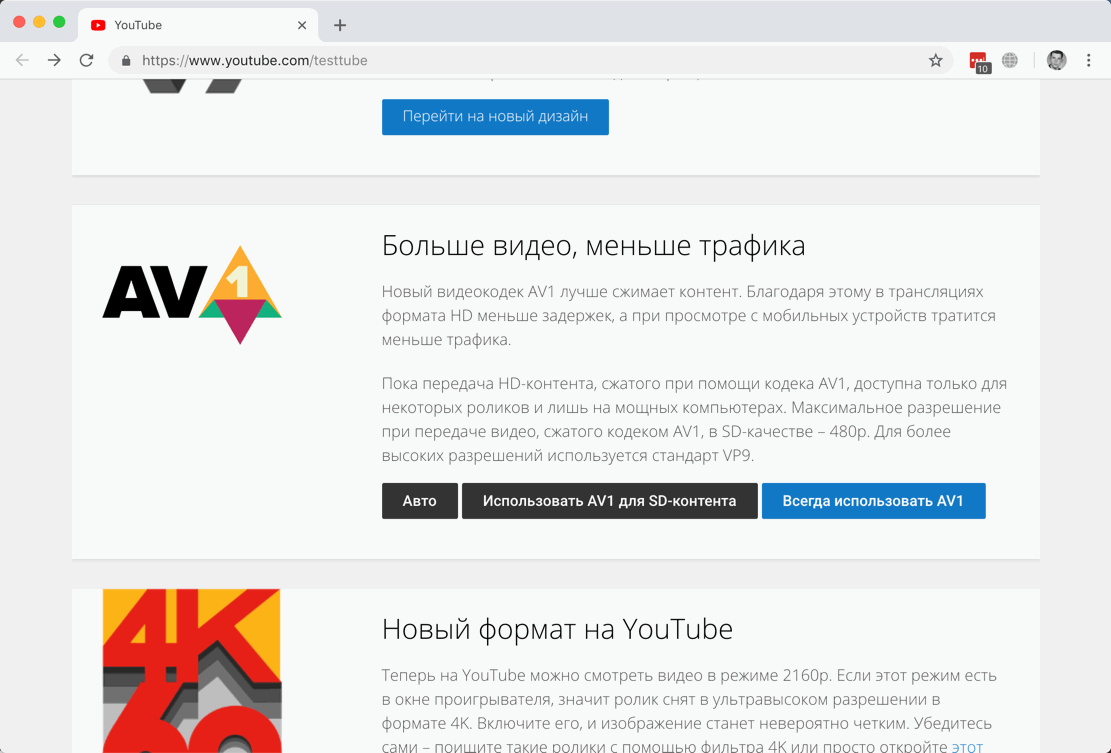The image size is (1111, 753).
Task: Open the user profile avatar
Action: tap(1056, 60)
